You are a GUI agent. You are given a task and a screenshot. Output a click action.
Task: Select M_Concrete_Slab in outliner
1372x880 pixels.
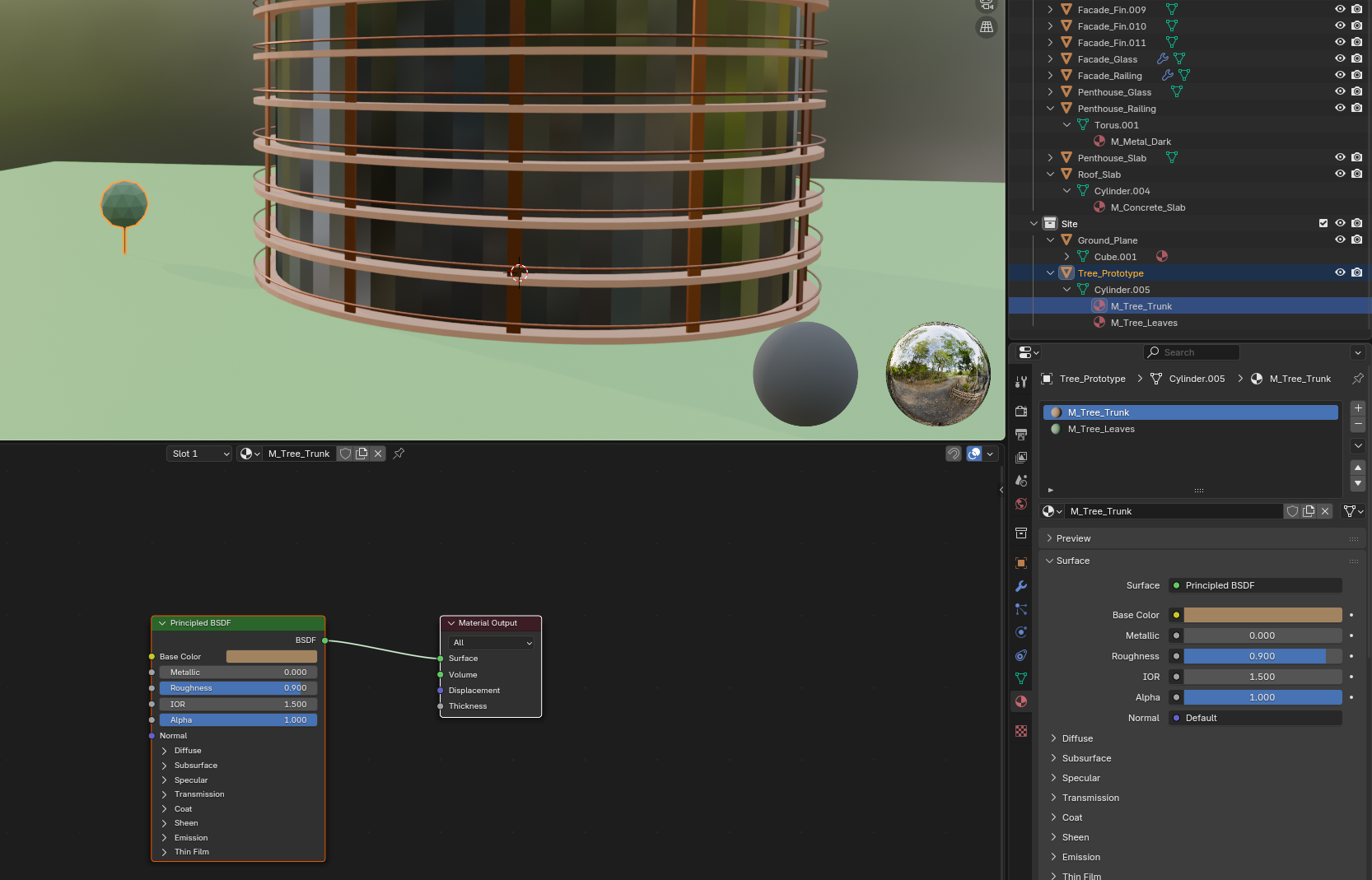(x=1147, y=207)
